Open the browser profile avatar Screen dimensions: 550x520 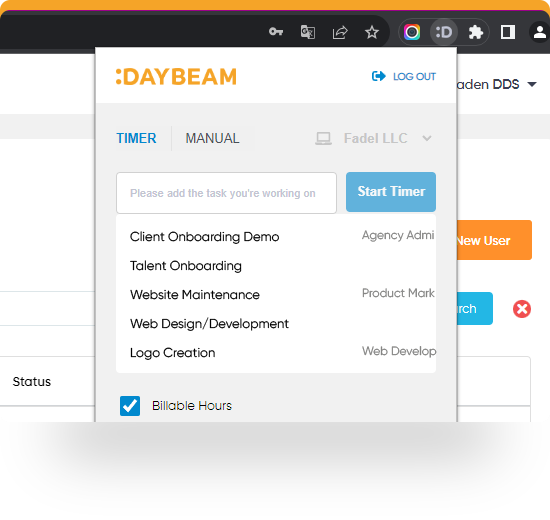point(539,32)
